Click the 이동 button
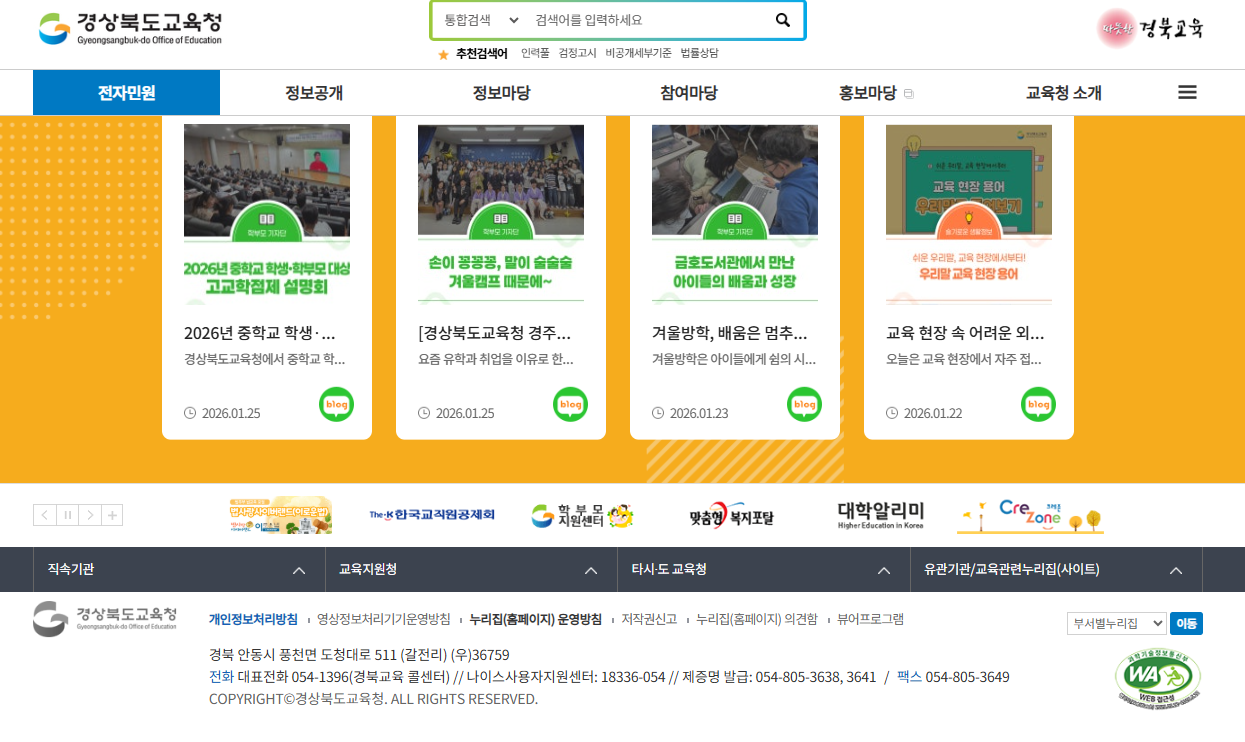The image size is (1245, 742). [1186, 623]
